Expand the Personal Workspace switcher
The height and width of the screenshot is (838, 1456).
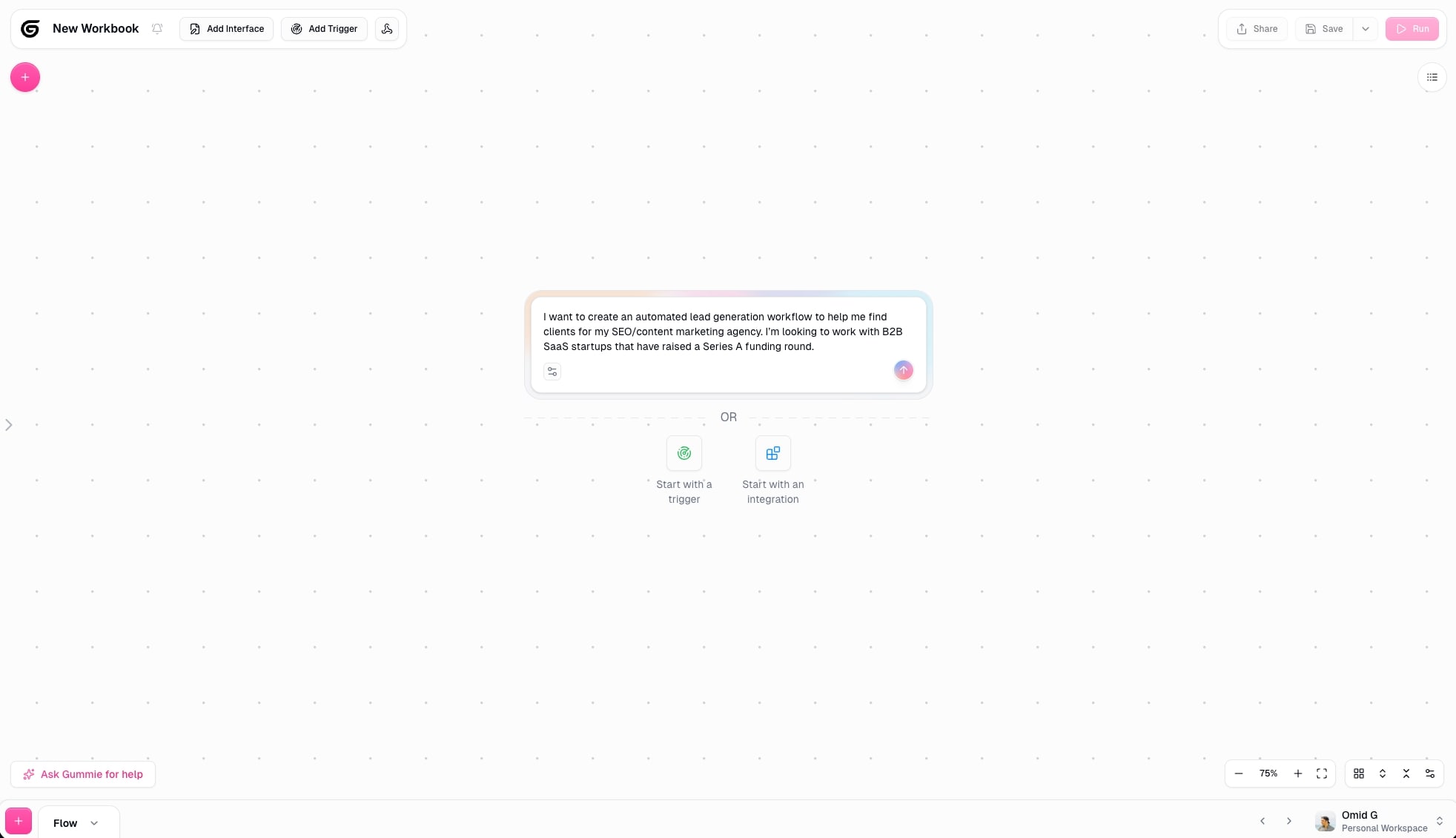coord(1439,821)
